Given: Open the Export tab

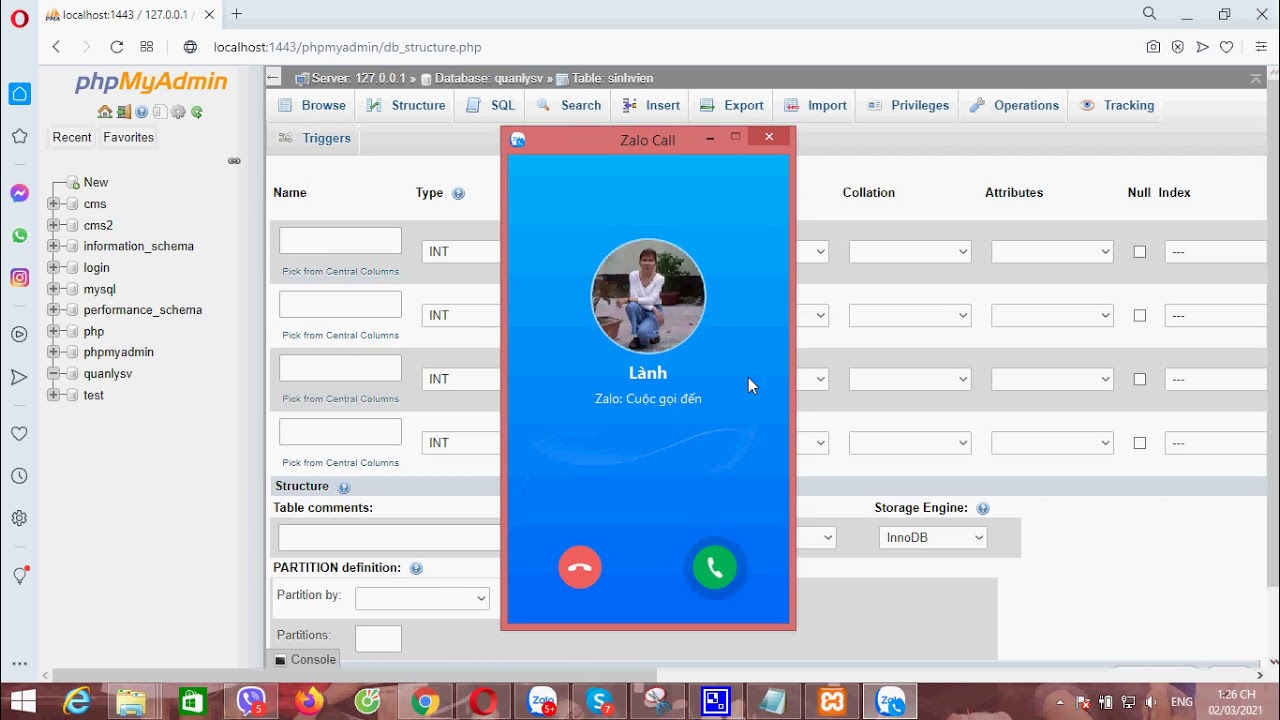Looking at the screenshot, I should 732,105.
